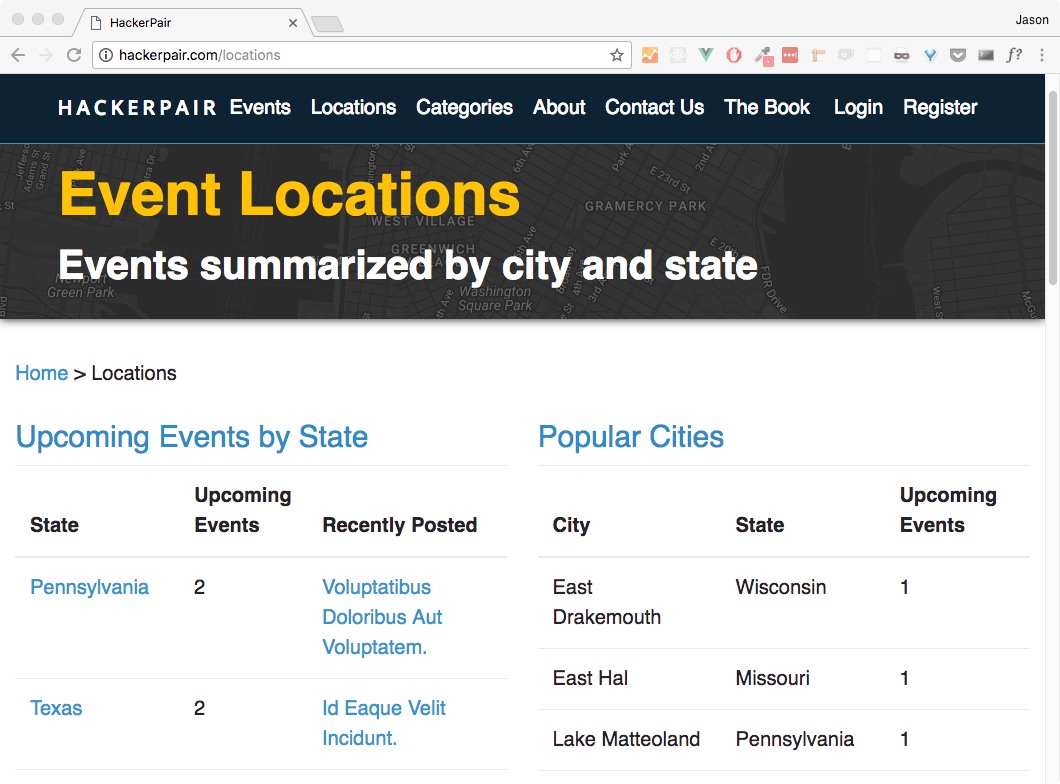Activate the eyedropper color picker extension
1060x784 pixels.
tap(764, 56)
